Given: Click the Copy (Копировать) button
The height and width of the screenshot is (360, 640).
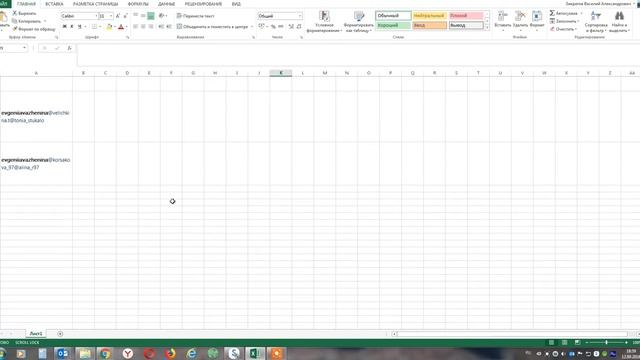Looking at the screenshot, I should click(27, 21).
